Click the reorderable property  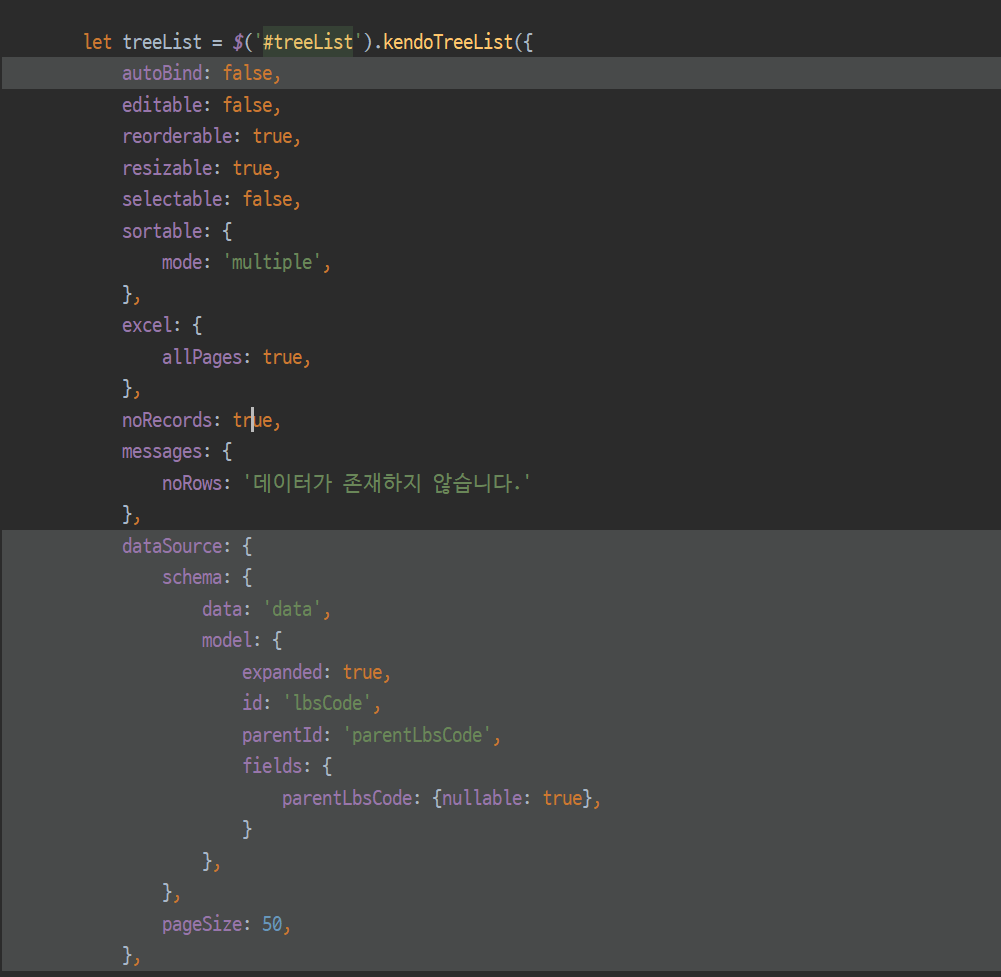(177, 136)
